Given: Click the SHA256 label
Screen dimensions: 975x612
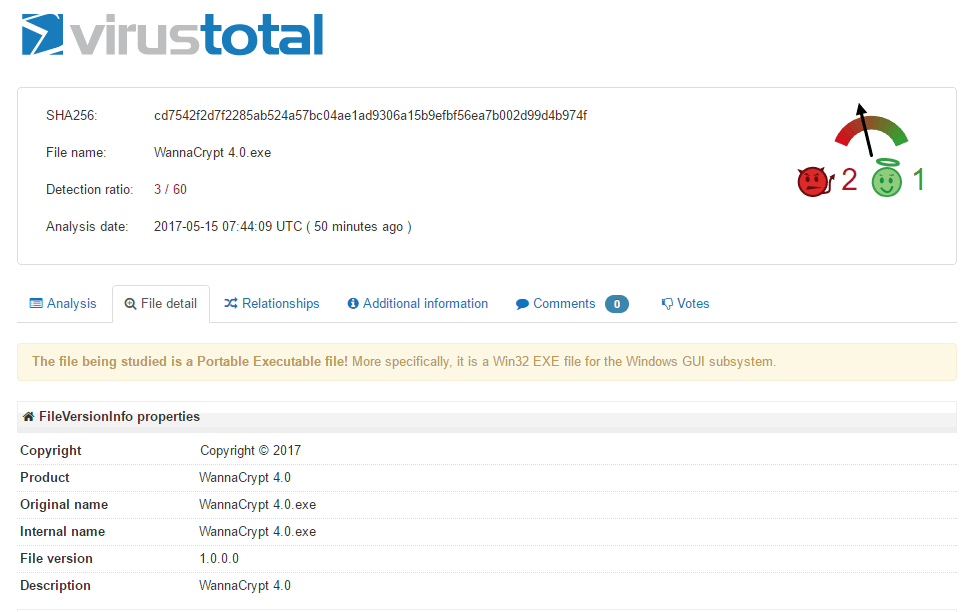Looking at the screenshot, I should 72,116.
